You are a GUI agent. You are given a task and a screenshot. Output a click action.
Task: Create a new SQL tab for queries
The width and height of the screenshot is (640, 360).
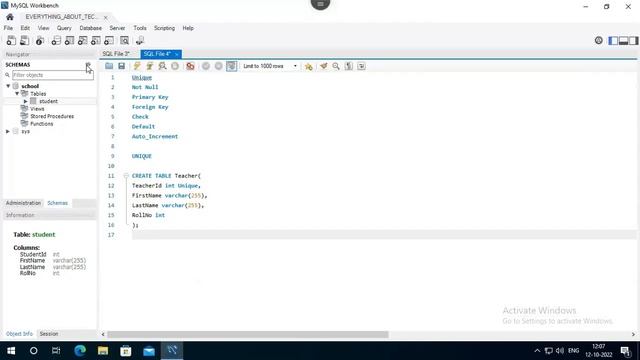pos(11,40)
